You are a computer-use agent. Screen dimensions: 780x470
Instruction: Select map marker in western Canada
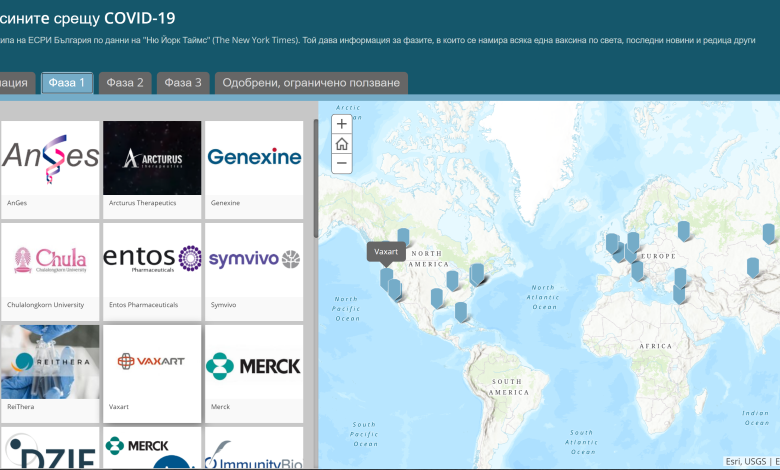click(x=403, y=237)
